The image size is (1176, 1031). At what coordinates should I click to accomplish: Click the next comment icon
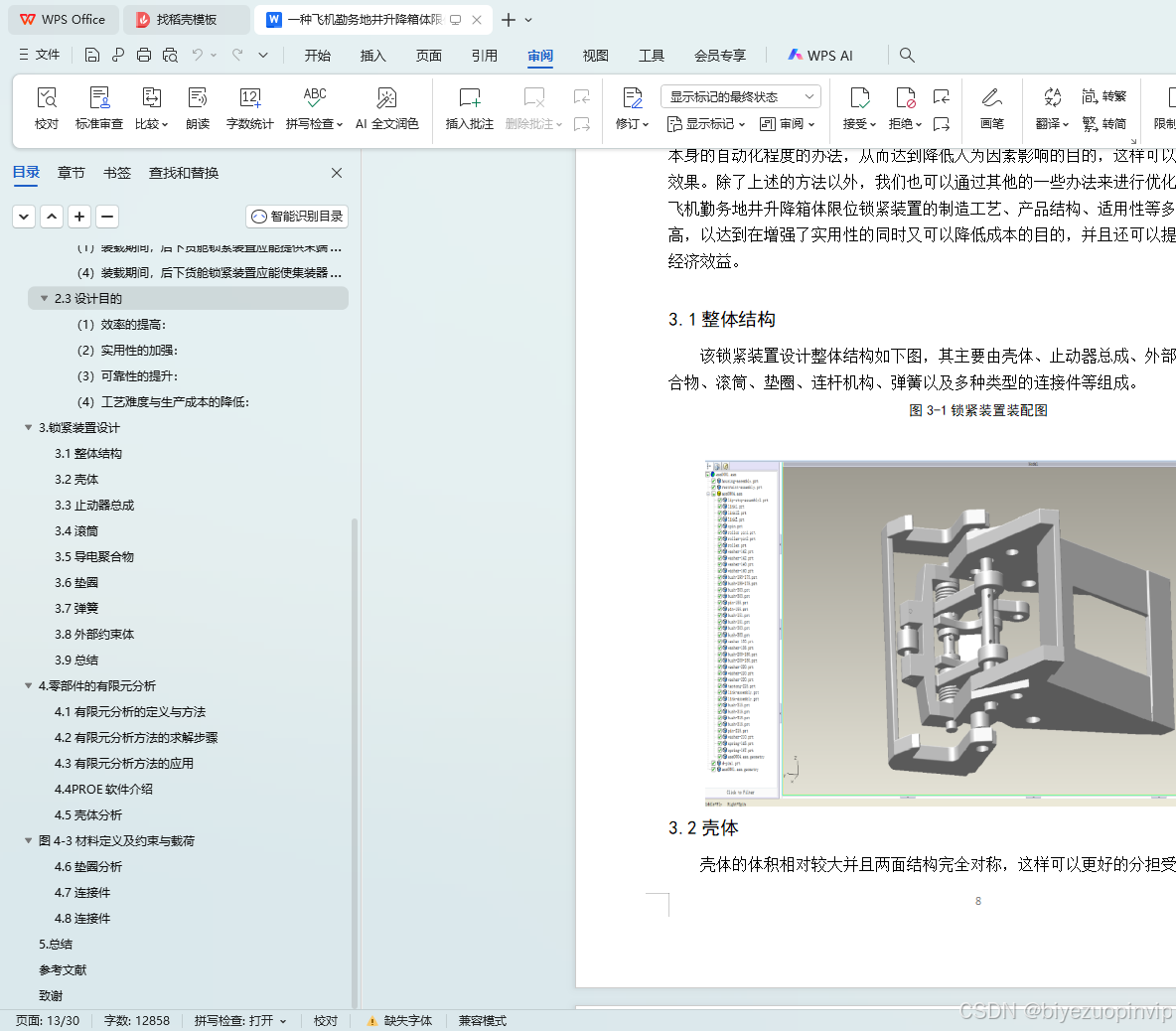pyautogui.click(x=581, y=124)
